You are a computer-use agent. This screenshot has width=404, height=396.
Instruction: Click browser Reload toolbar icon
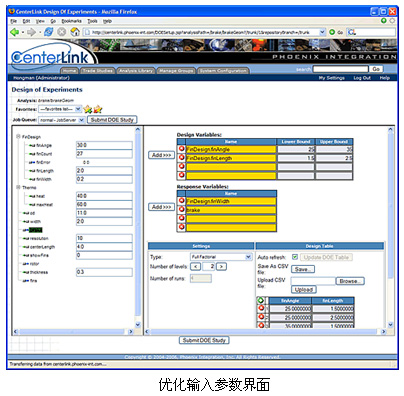pos(49,32)
